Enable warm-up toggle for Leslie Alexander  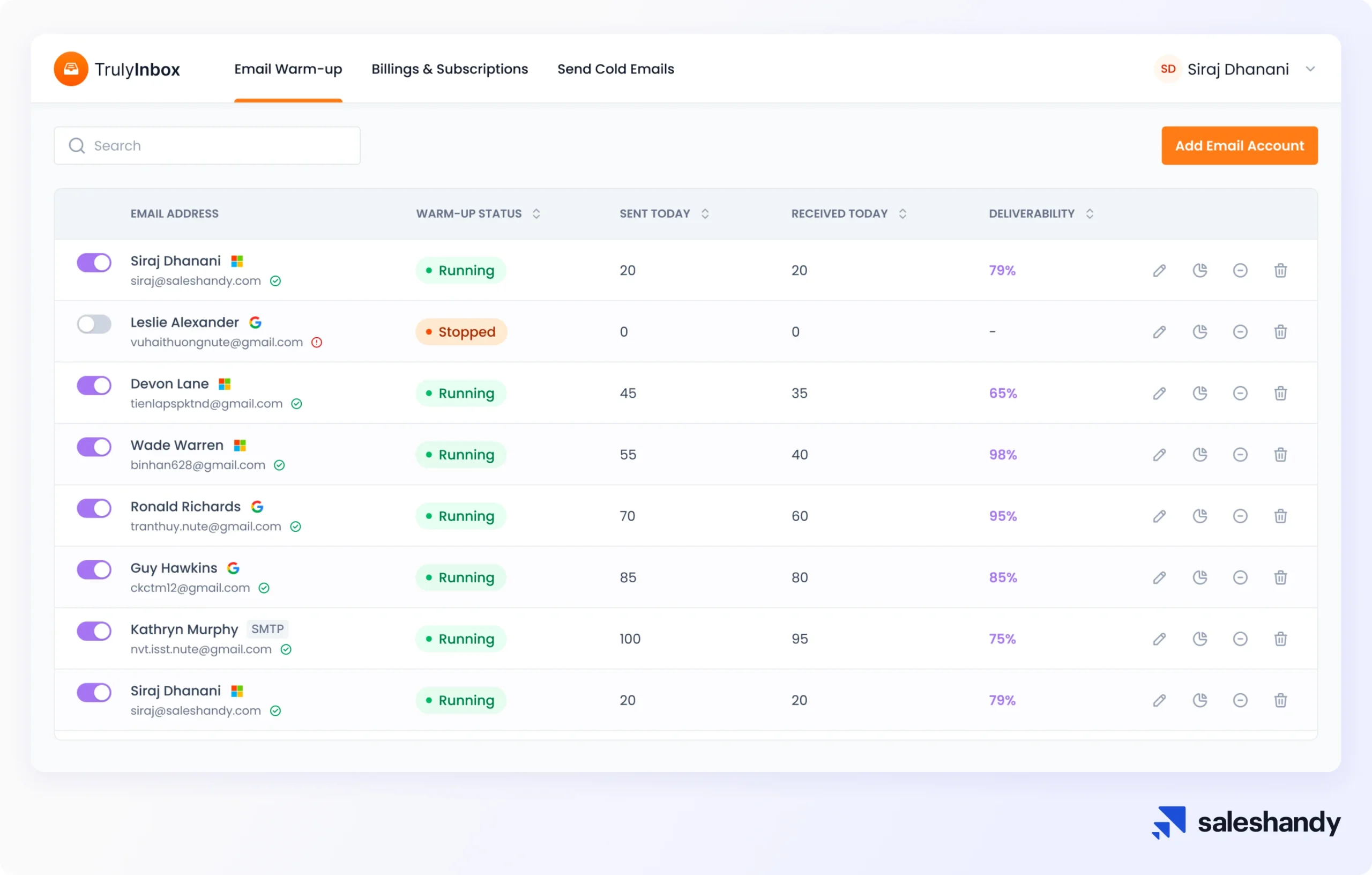(x=94, y=324)
